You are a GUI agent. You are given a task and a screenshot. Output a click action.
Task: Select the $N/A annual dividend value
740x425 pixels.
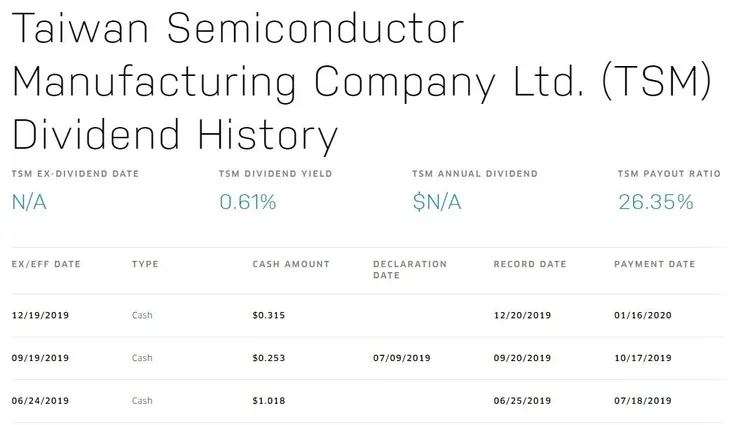tap(436, 202)
